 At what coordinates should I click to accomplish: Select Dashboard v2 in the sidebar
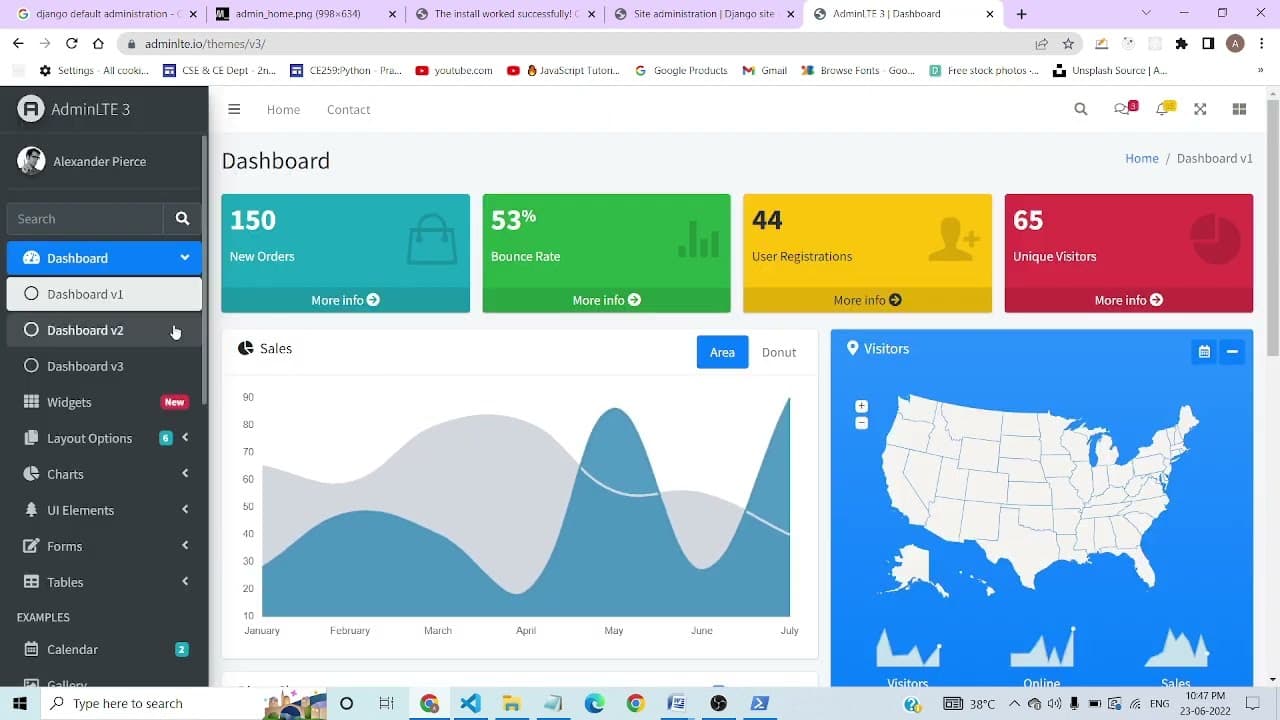(x=104, y=330)
